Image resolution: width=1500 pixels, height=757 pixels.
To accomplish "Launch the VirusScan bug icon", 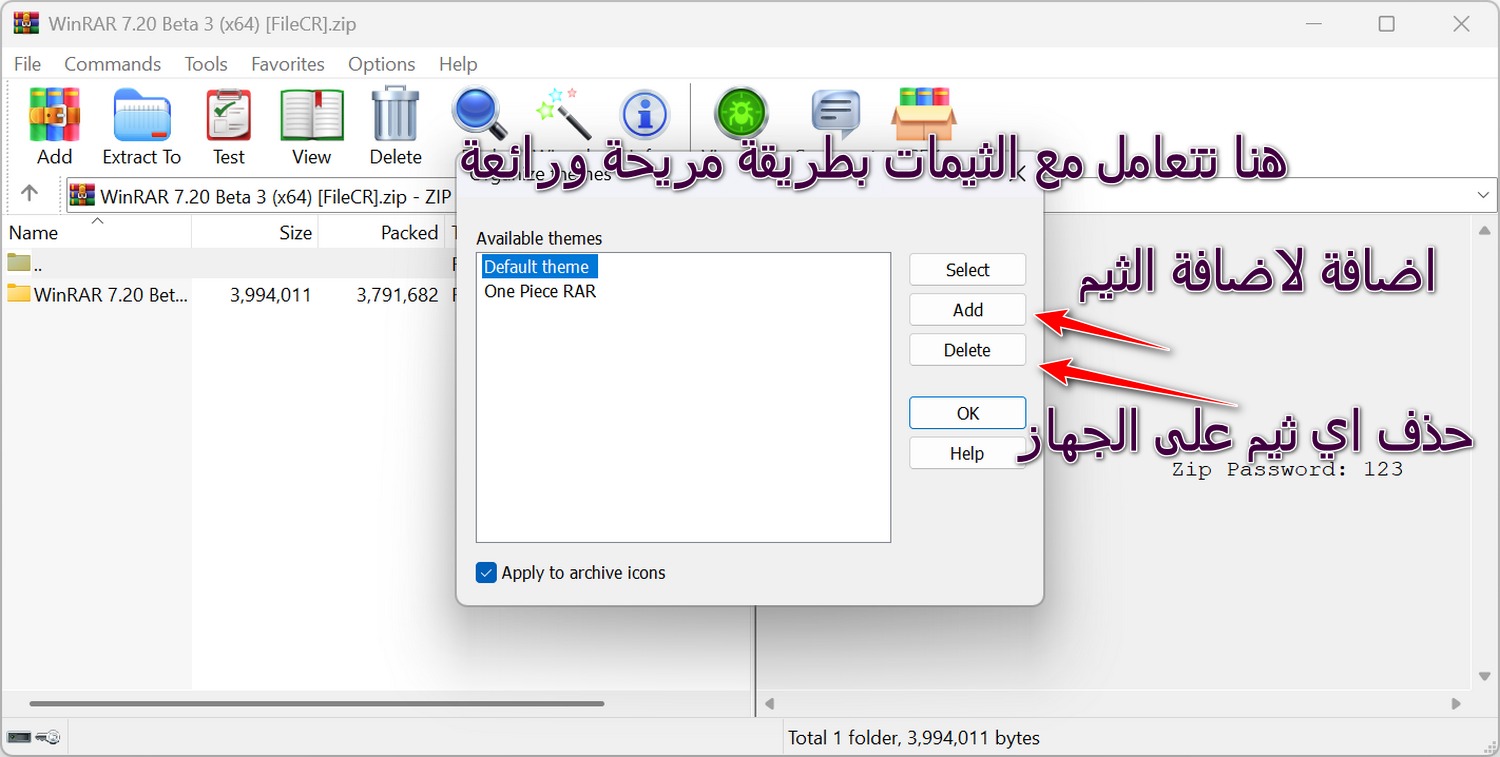I will 740,115.
